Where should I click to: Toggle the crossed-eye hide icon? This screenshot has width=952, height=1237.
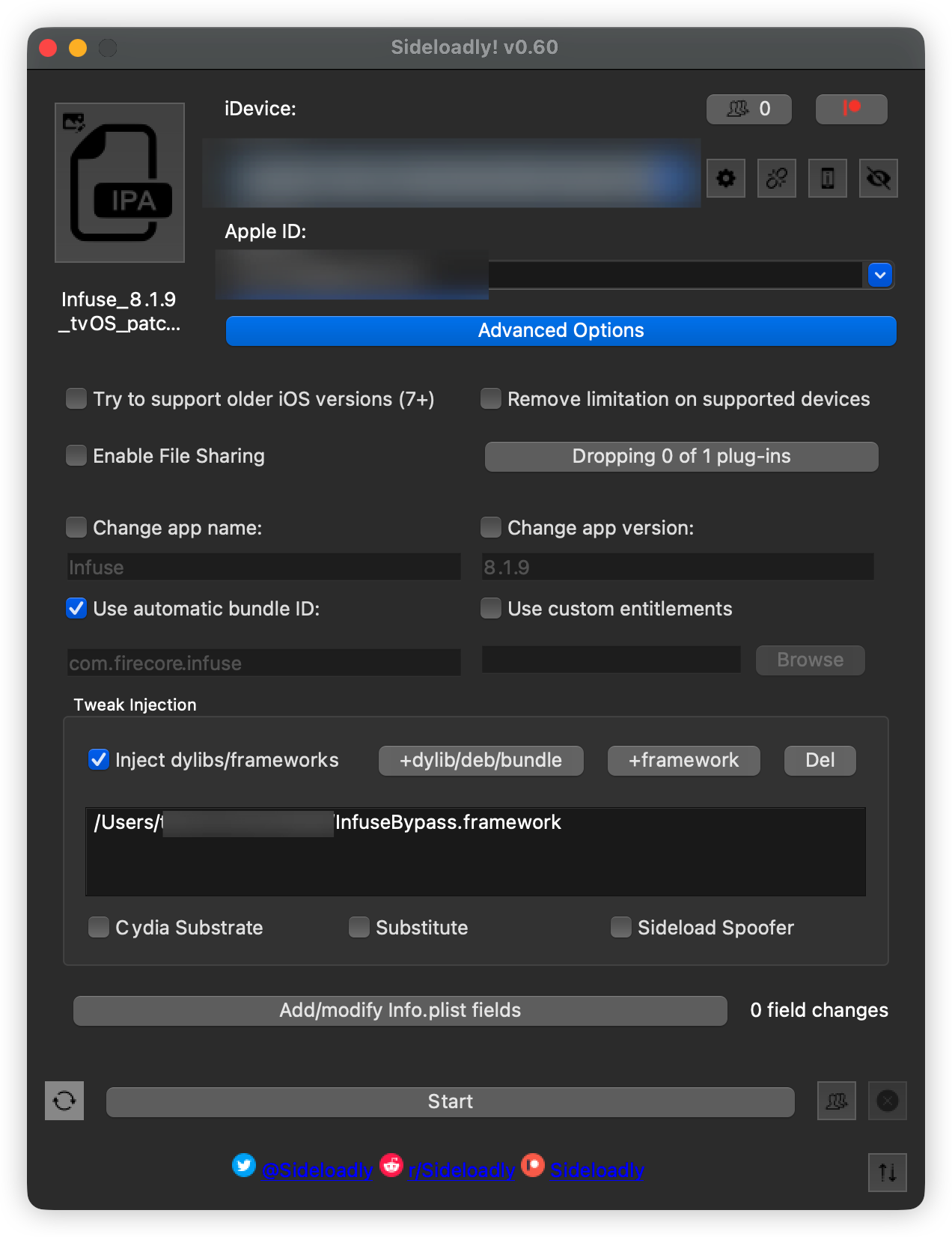pyautogui.click(x=879, y=178)
